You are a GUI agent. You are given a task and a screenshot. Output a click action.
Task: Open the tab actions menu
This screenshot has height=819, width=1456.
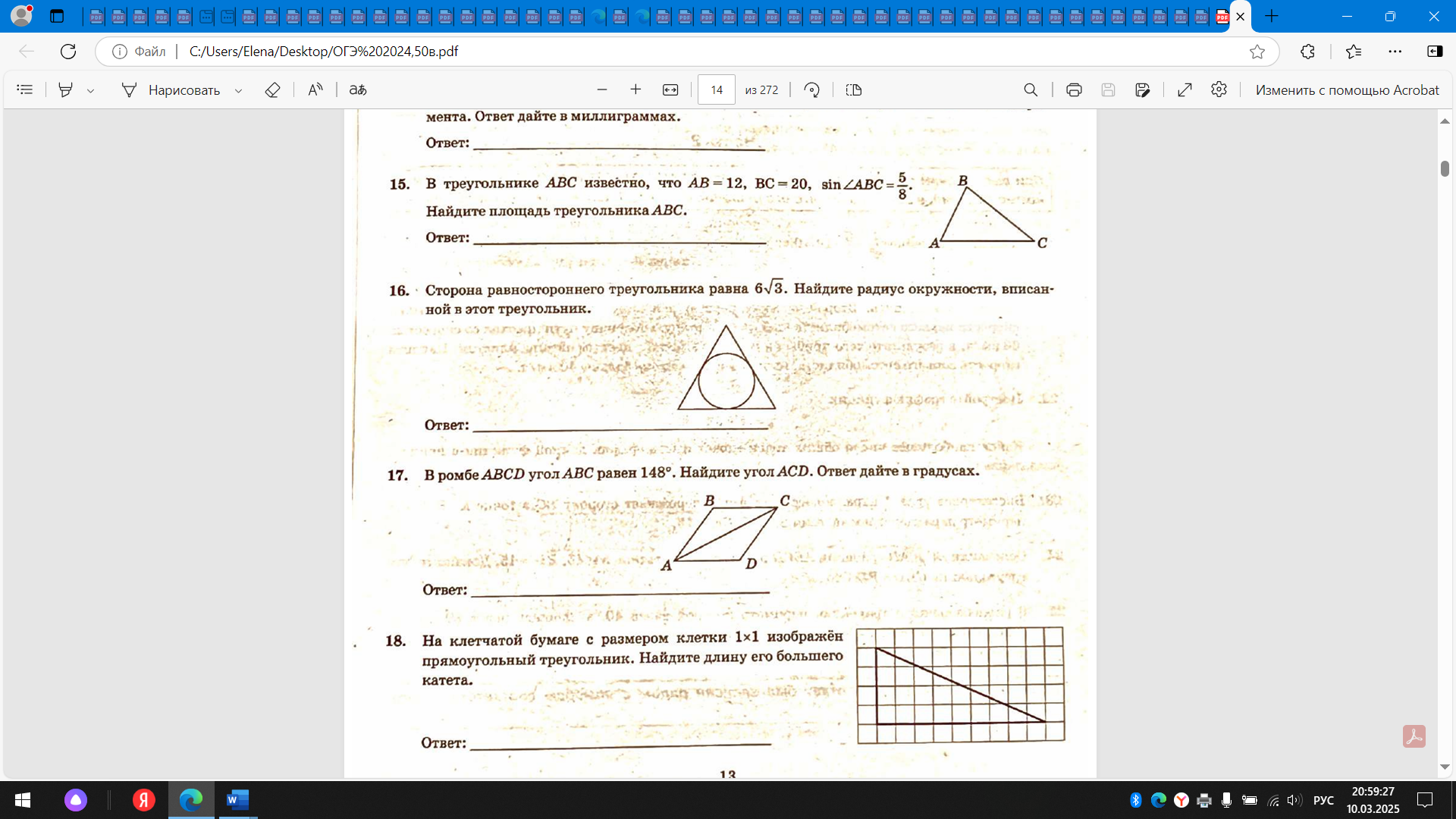click(57, 16)
